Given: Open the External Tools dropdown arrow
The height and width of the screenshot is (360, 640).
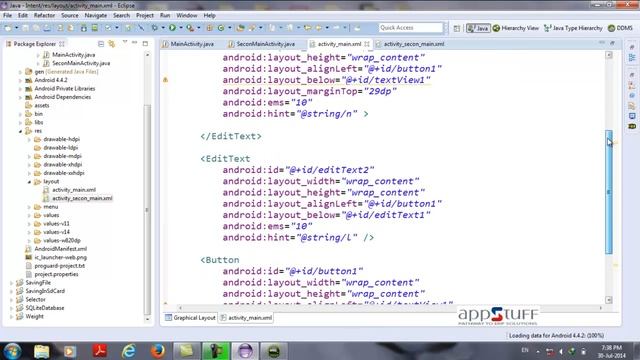Looking at the screenshot, I should click(x=199, y=28).
